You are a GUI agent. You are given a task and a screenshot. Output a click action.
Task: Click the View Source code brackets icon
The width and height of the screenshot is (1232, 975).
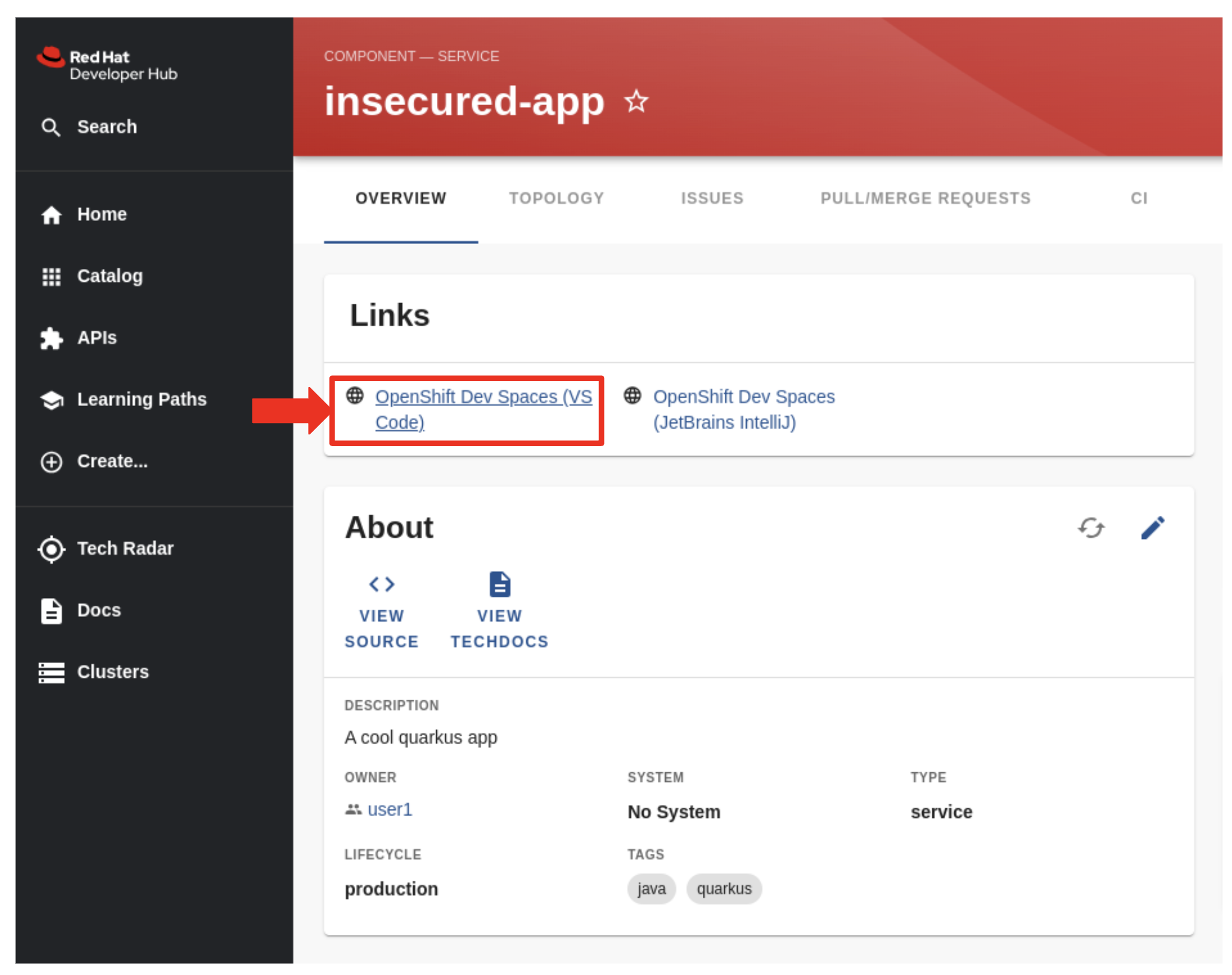tap(382, 584)
